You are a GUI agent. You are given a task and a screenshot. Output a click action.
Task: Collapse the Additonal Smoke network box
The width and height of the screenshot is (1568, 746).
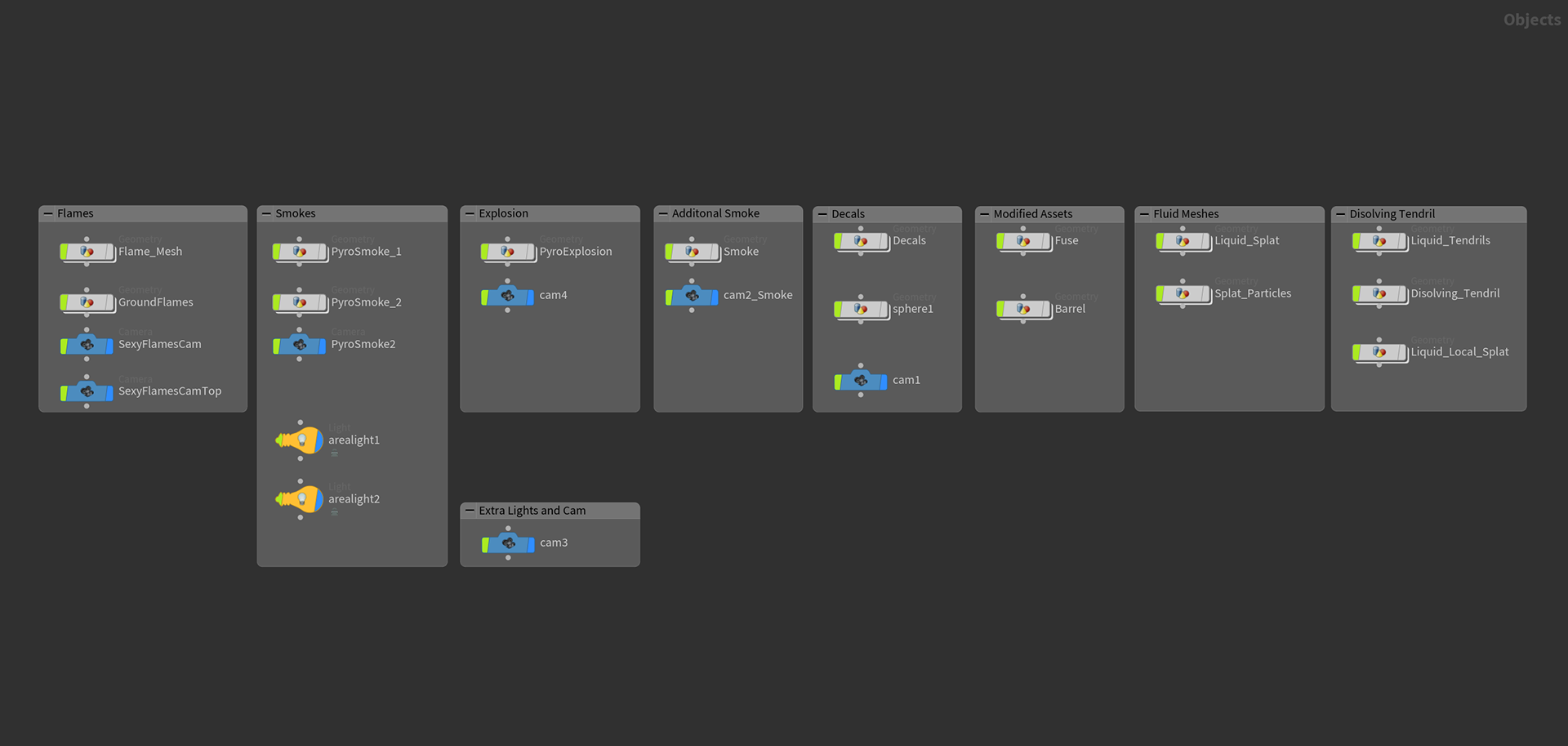point(663,214)
